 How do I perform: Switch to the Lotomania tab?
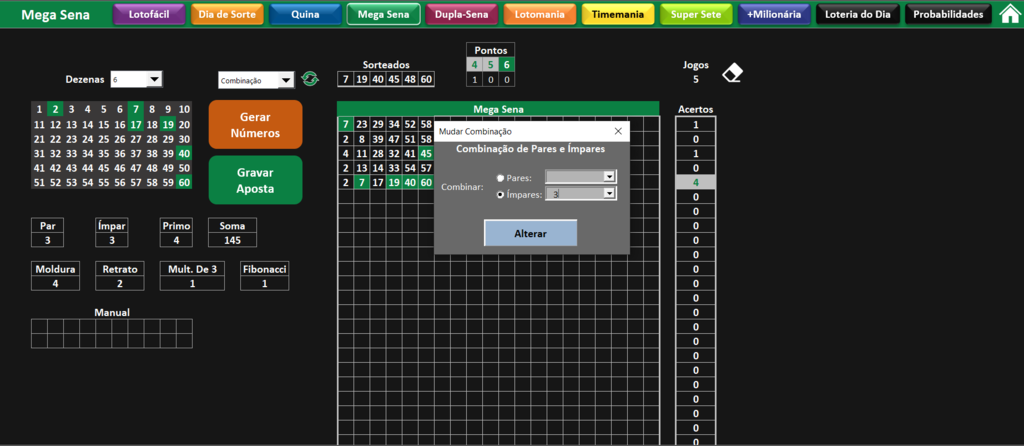tap(539, 14)
